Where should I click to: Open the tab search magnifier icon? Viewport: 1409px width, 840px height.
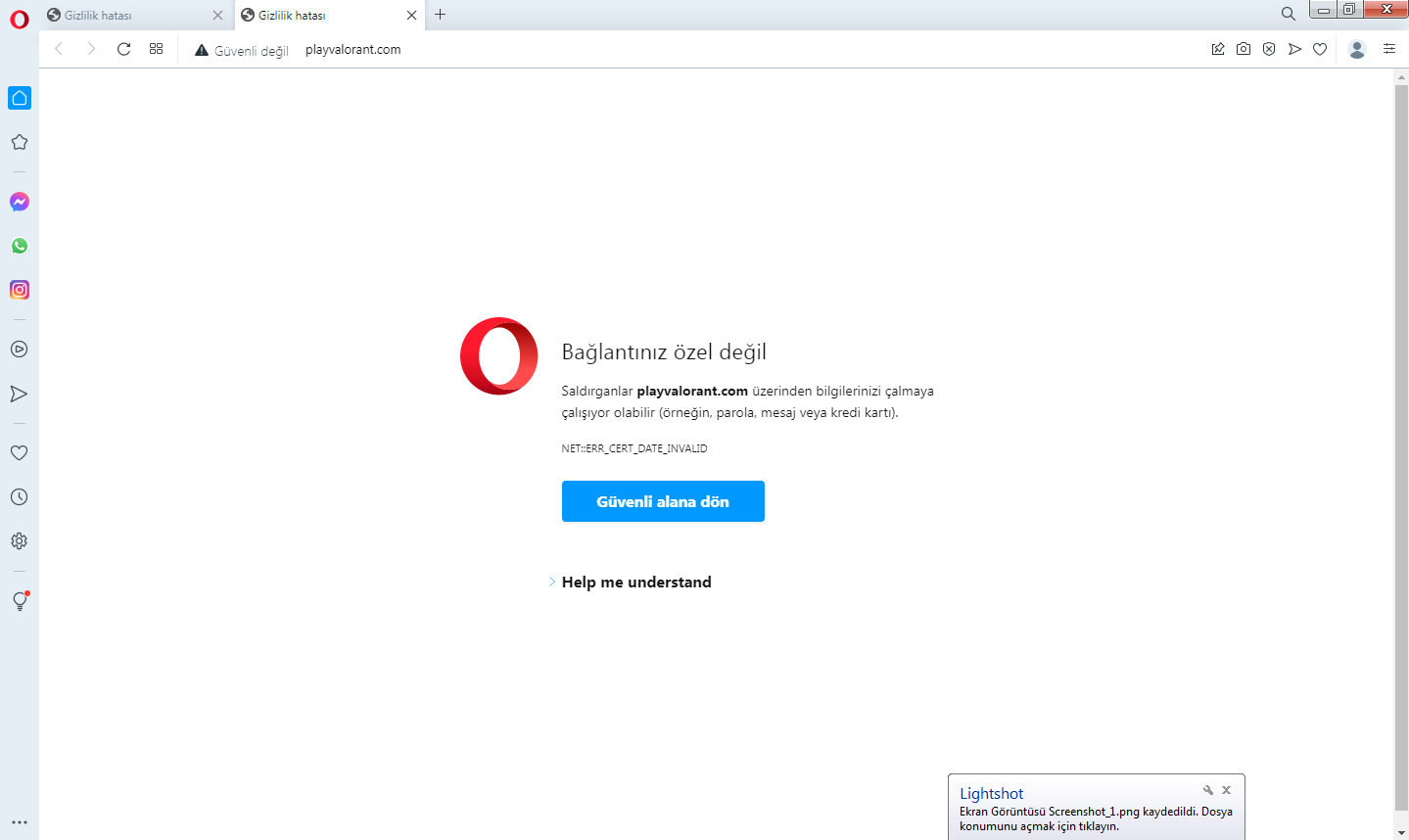click(x=1289, y=14)
